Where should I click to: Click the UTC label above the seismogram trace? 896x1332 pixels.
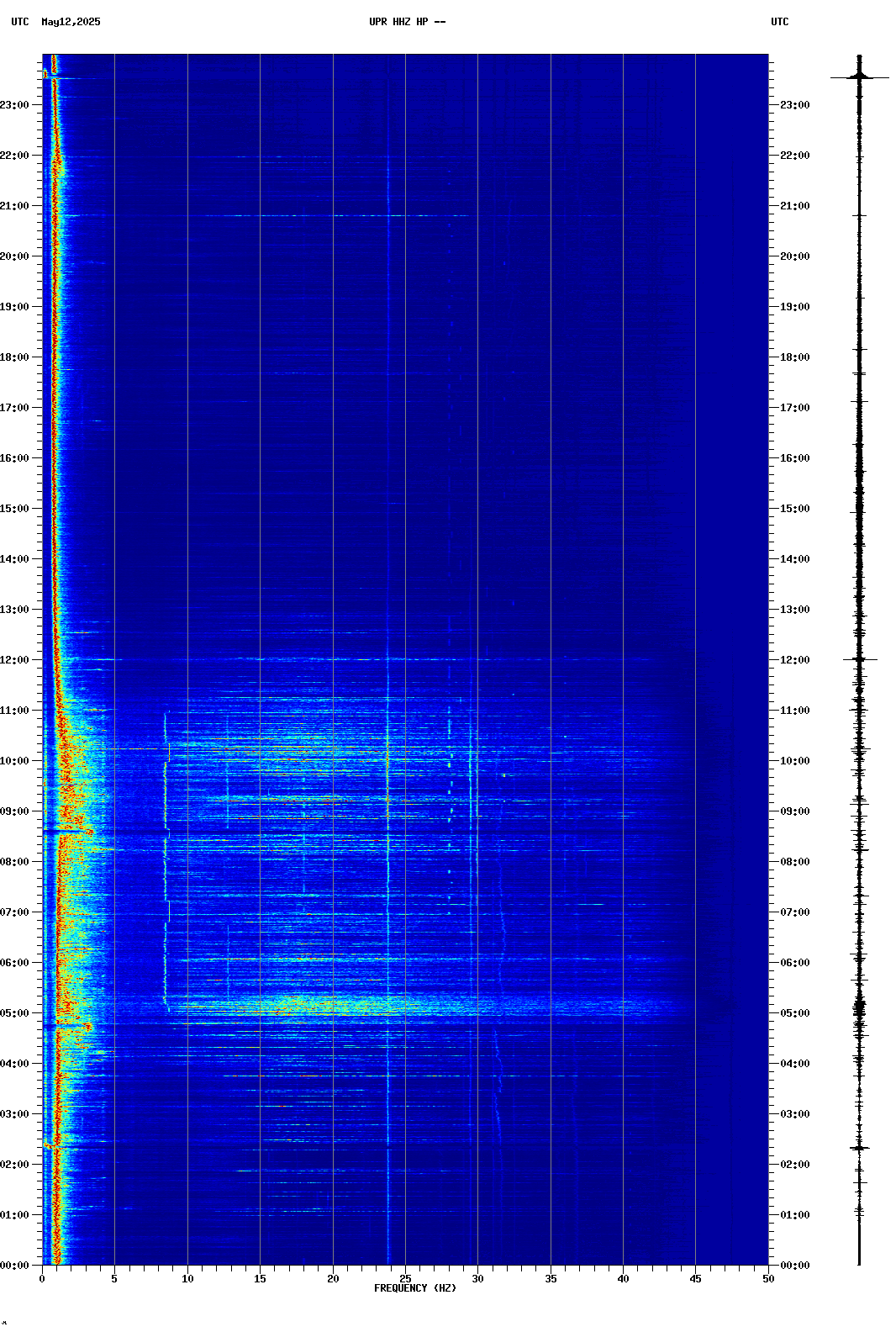click(x=780, y=22)
